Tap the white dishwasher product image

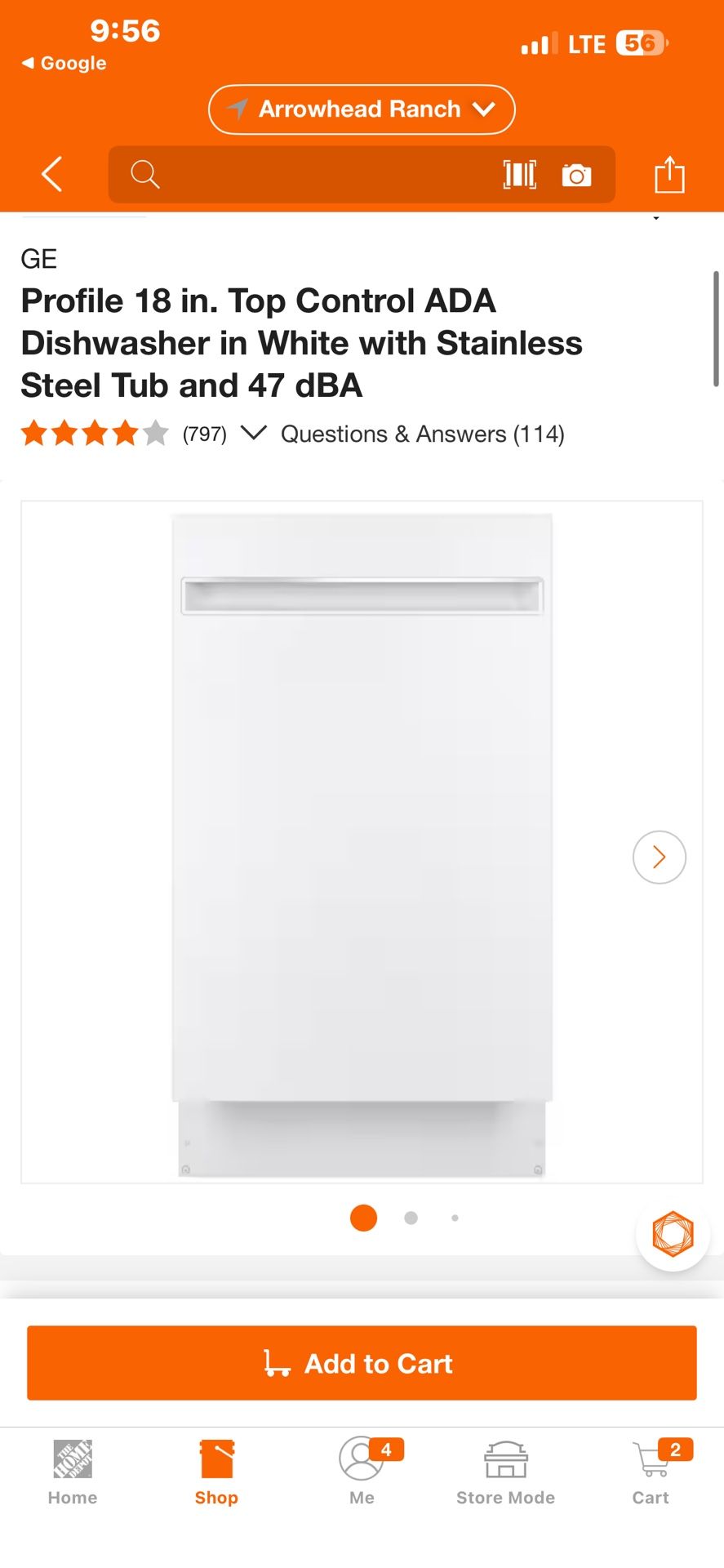click(x=362, y=842)
